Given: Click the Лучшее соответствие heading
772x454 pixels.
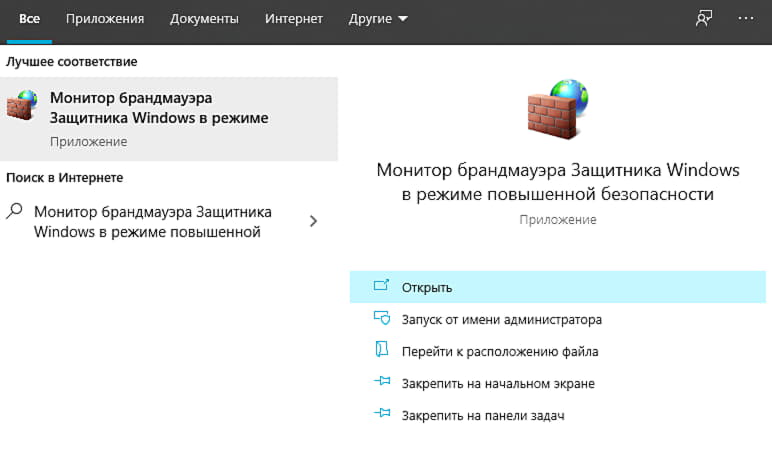Looking at the screenshot, I should tap(71, 62).
